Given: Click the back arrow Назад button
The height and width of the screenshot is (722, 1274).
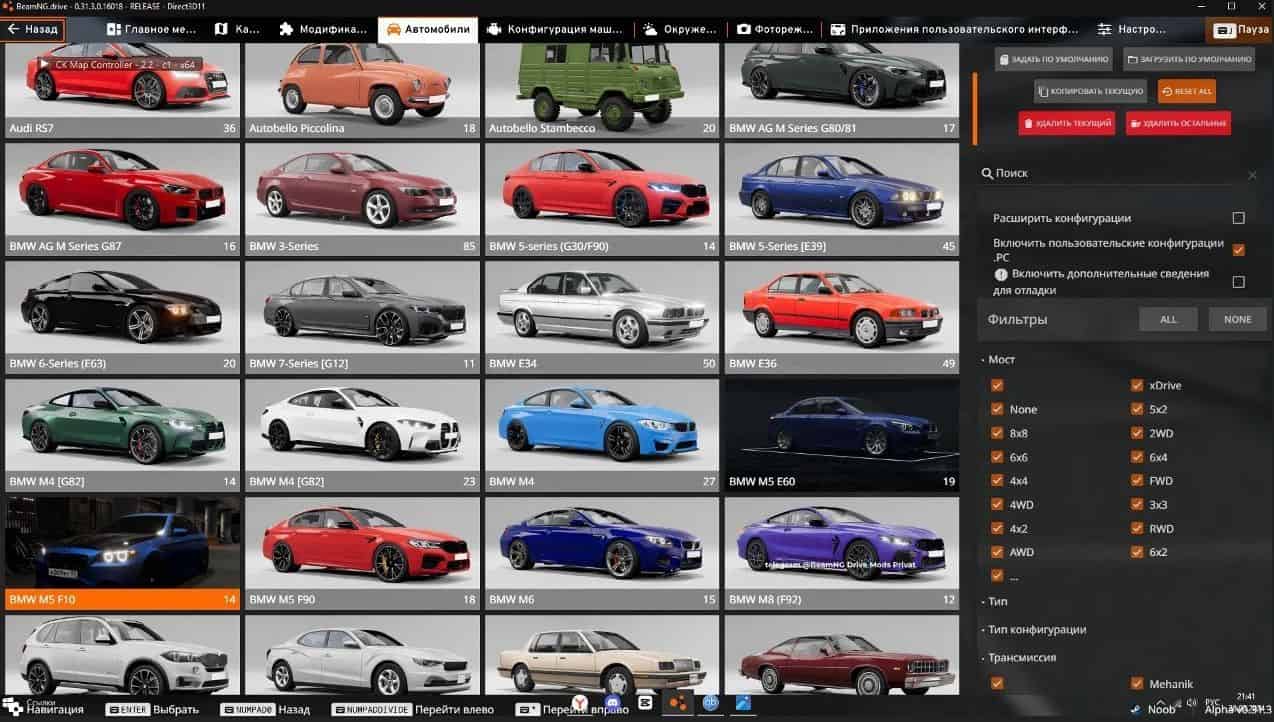Looking at the screenshot, I should [33, 29].
